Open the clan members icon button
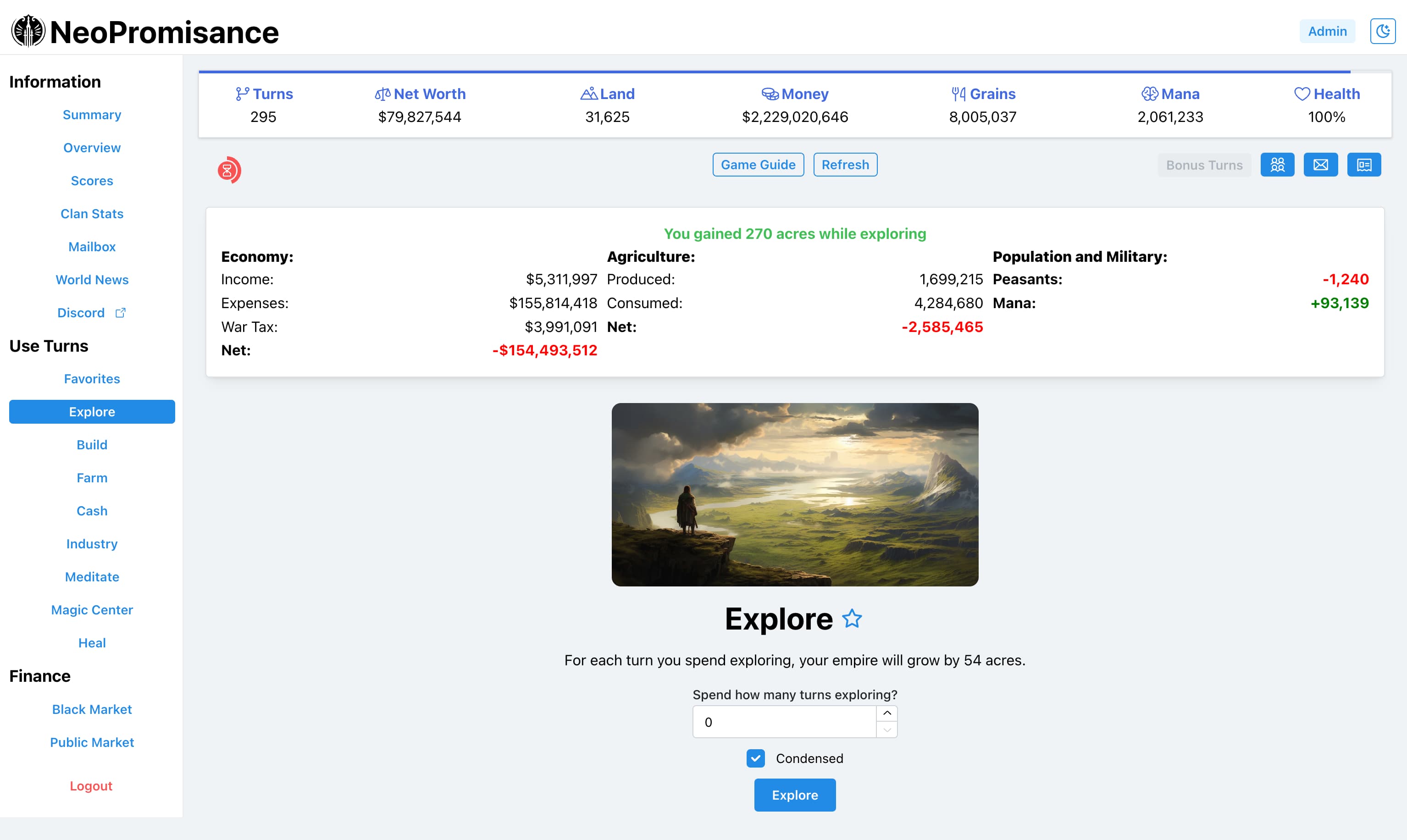 point(1277,165)
